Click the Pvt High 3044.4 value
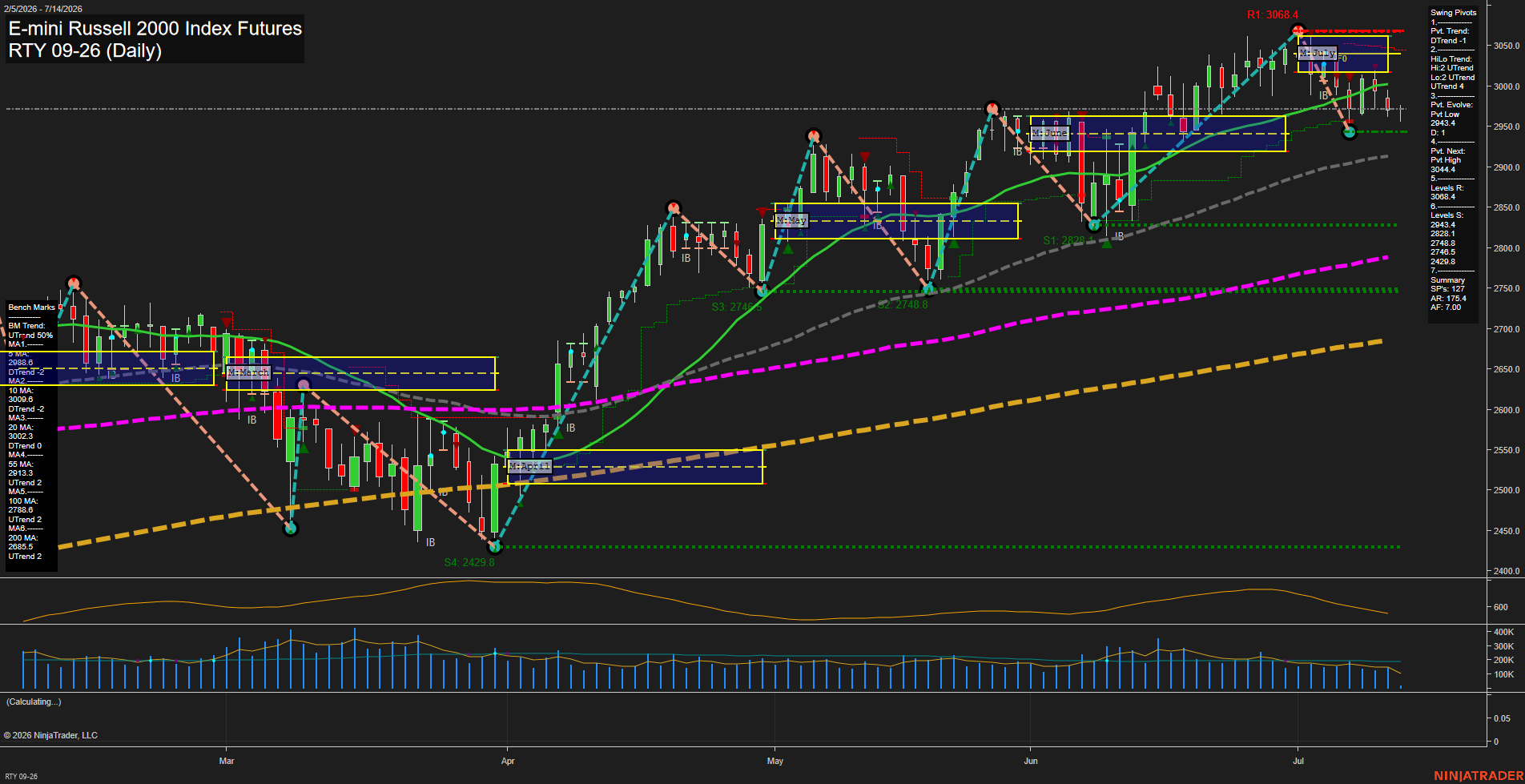 click(x=1447, y=165)
